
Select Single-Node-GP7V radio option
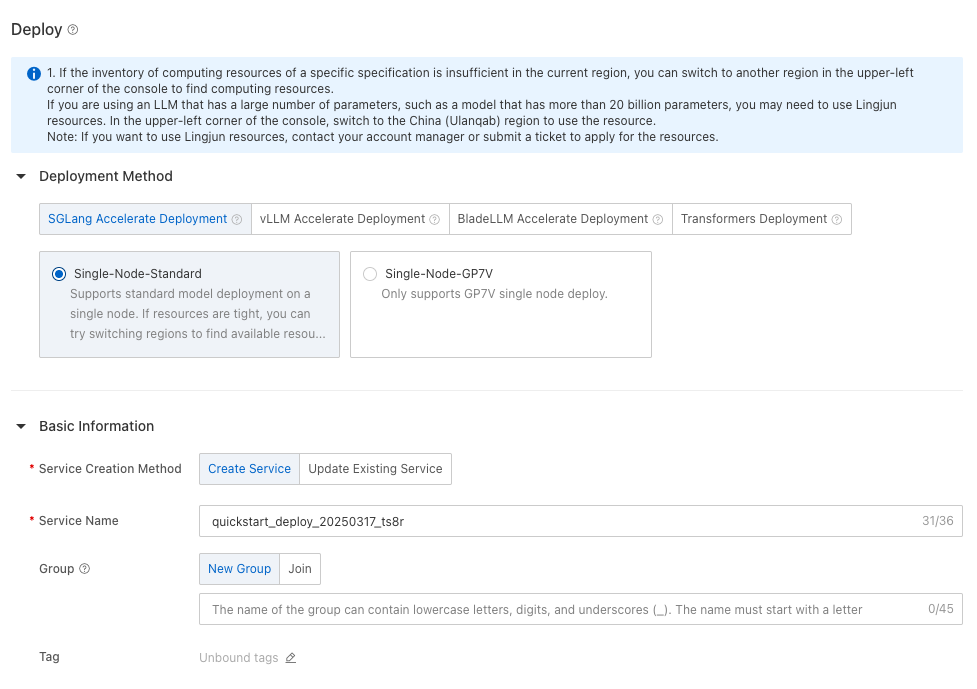click(370, 274)
